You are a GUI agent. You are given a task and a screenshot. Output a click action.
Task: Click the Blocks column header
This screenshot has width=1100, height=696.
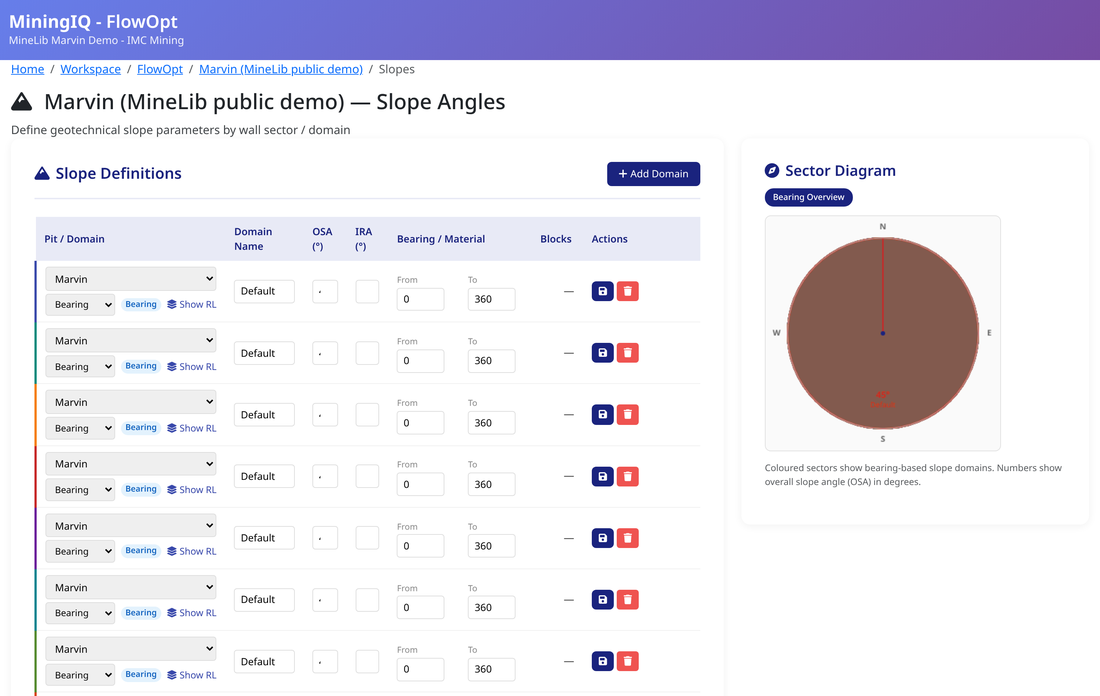[x=556, y=239]
